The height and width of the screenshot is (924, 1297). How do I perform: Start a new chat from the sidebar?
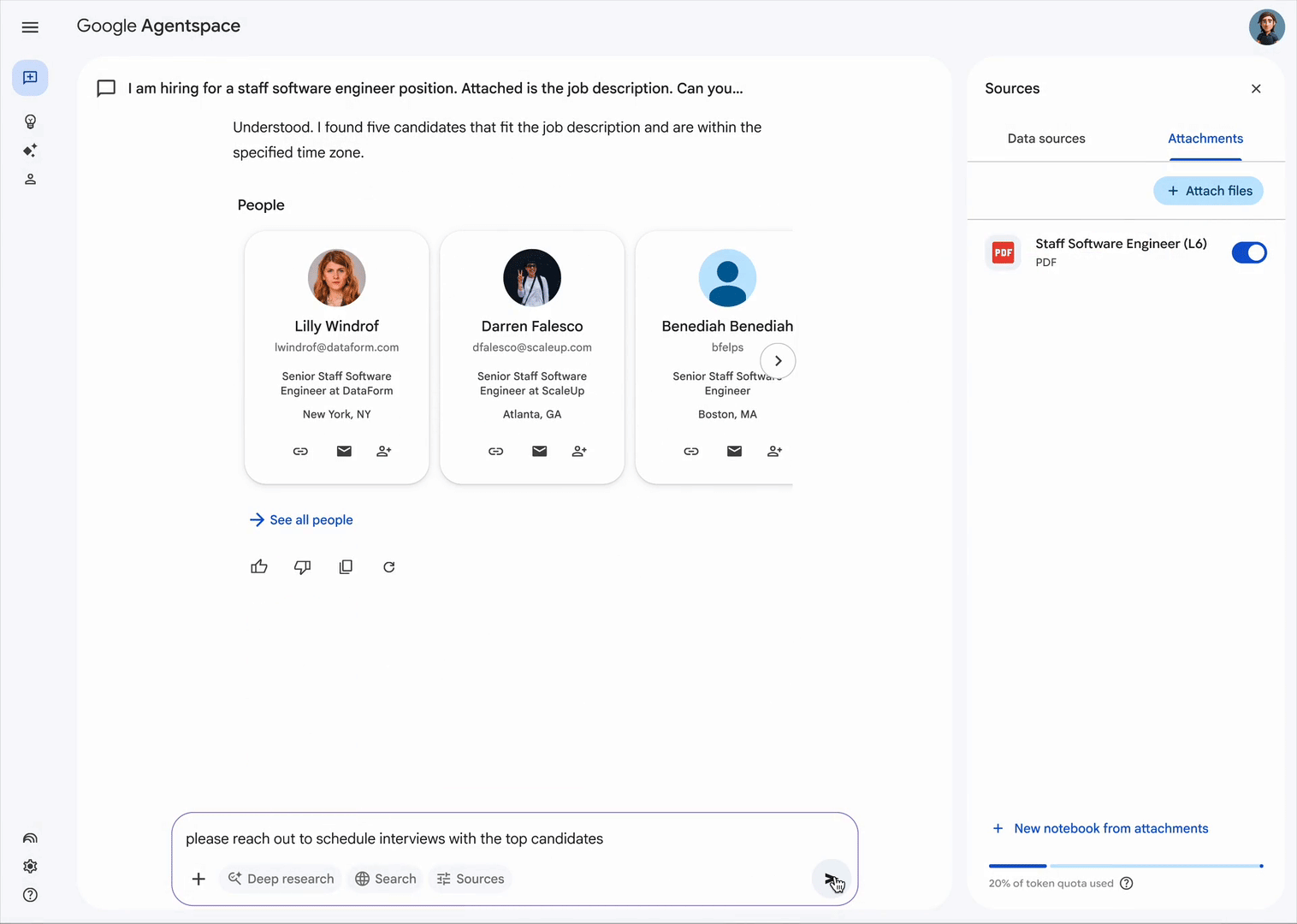(x=30, y=78)
